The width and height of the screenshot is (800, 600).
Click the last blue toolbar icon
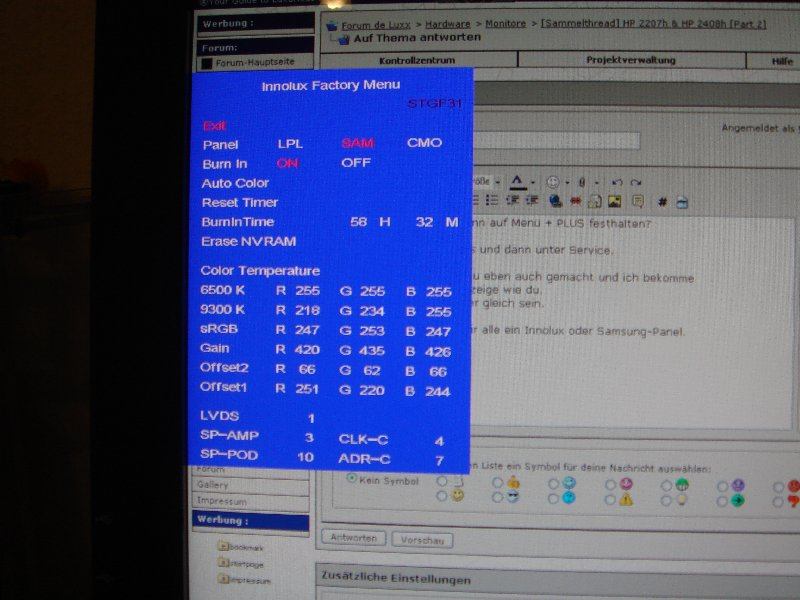click(682, 203)
